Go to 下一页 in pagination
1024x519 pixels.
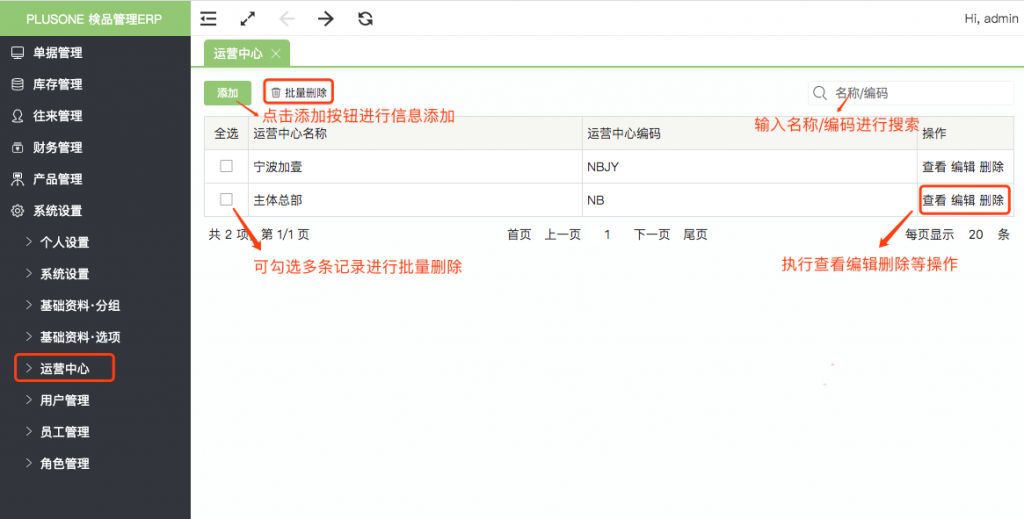652,234
